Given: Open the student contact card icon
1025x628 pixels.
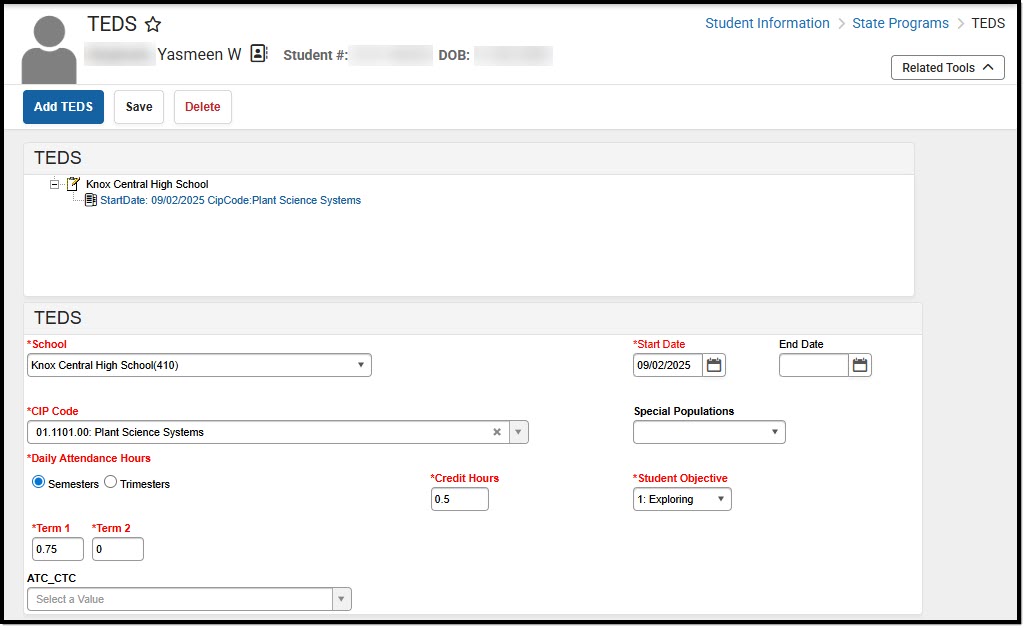Looking at the screenshot, I should tap(259, 54).
